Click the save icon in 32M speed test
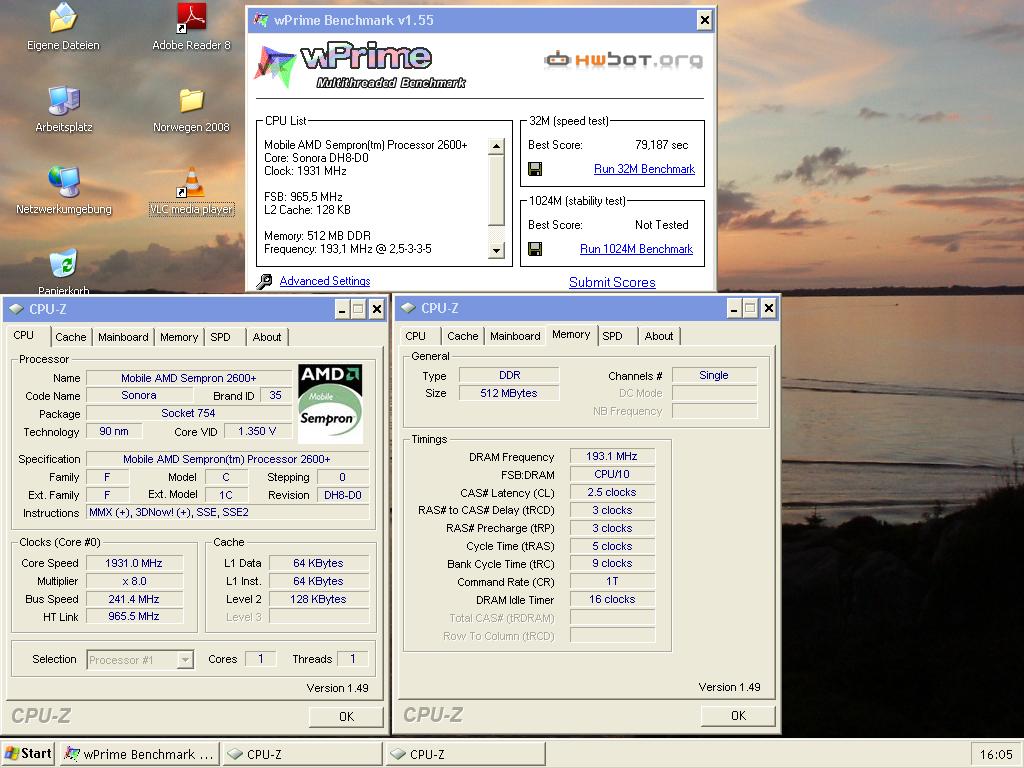The height and width of the screenshot is (768, 1024). [x=535, y=169]
